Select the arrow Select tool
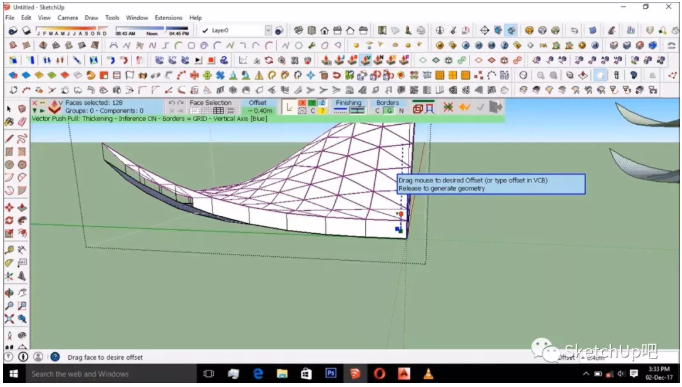The width and height of the screenshot is (682, 387). 9,109
